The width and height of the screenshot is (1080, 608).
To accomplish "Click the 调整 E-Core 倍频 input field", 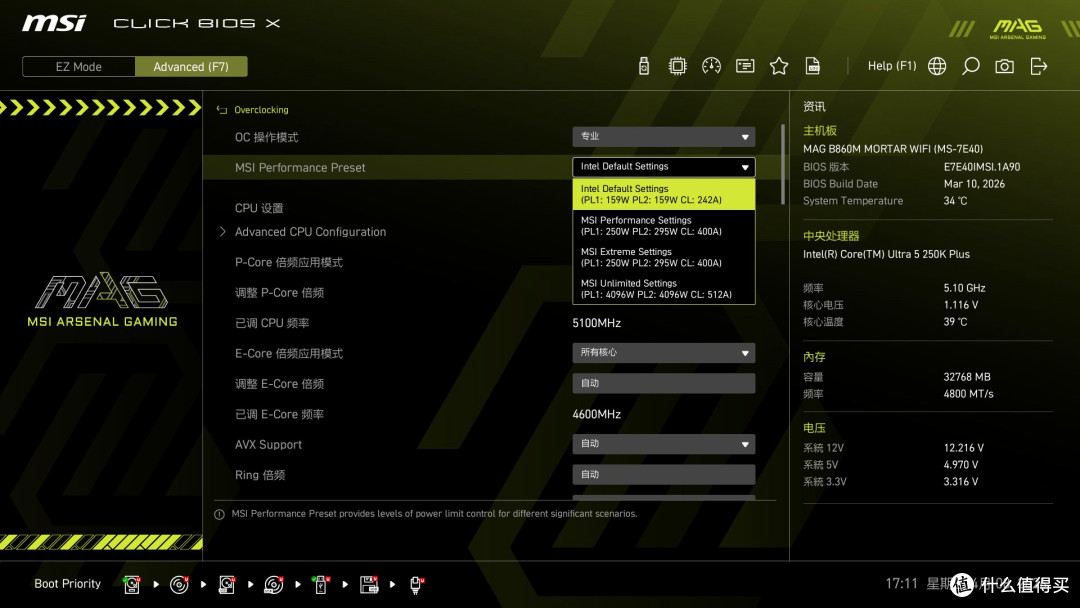I will pyautogui.click(x=663, y=384).
